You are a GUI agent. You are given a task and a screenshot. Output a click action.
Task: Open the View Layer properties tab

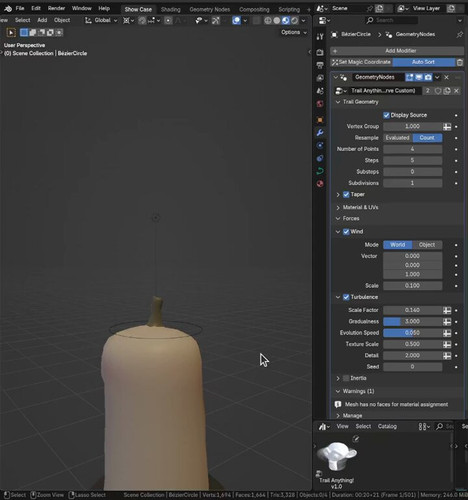click(320, 78)
